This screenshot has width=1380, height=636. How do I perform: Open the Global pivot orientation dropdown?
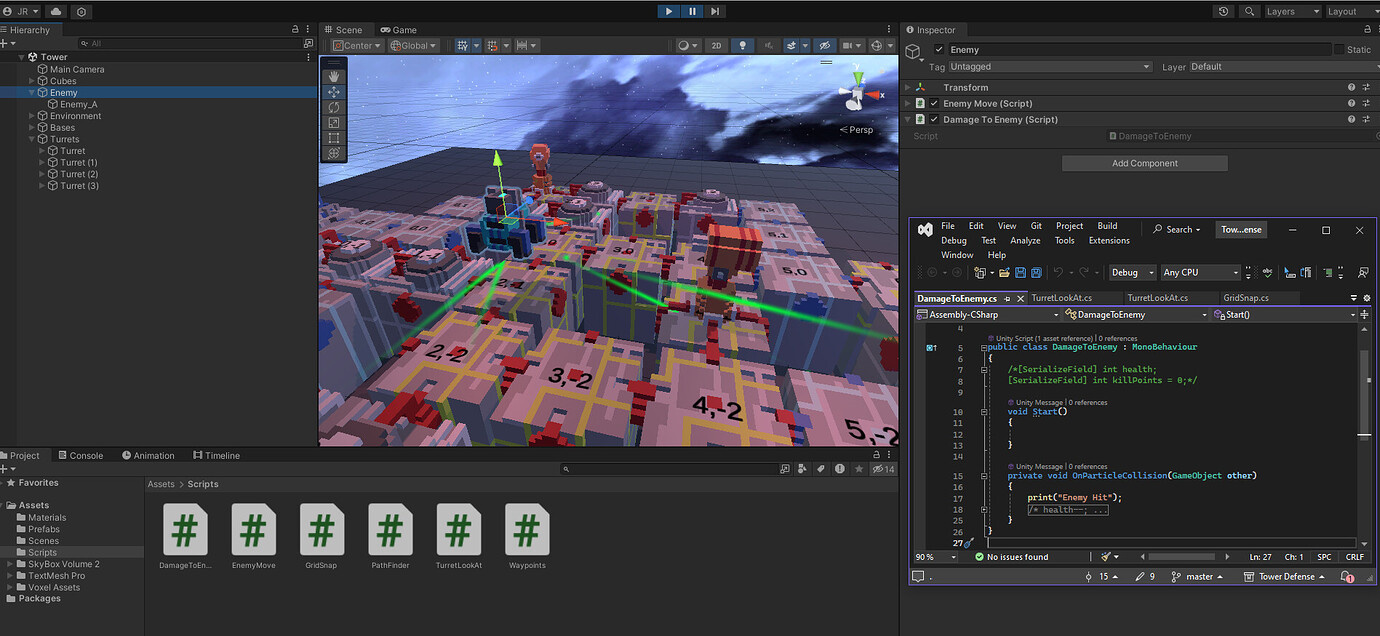click(x=413, y=44)
